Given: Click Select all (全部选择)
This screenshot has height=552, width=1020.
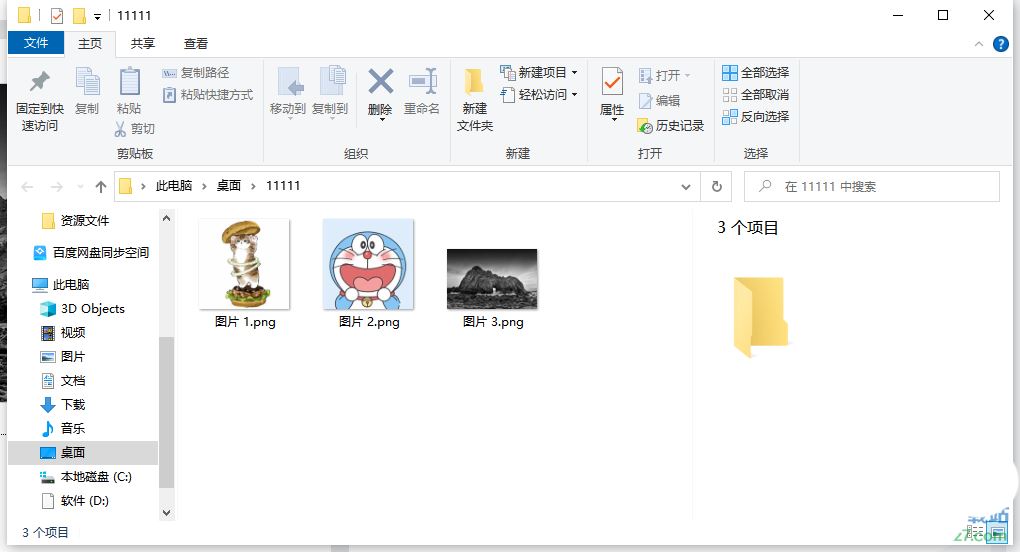Looking at the screenshot, I should 756,73.
